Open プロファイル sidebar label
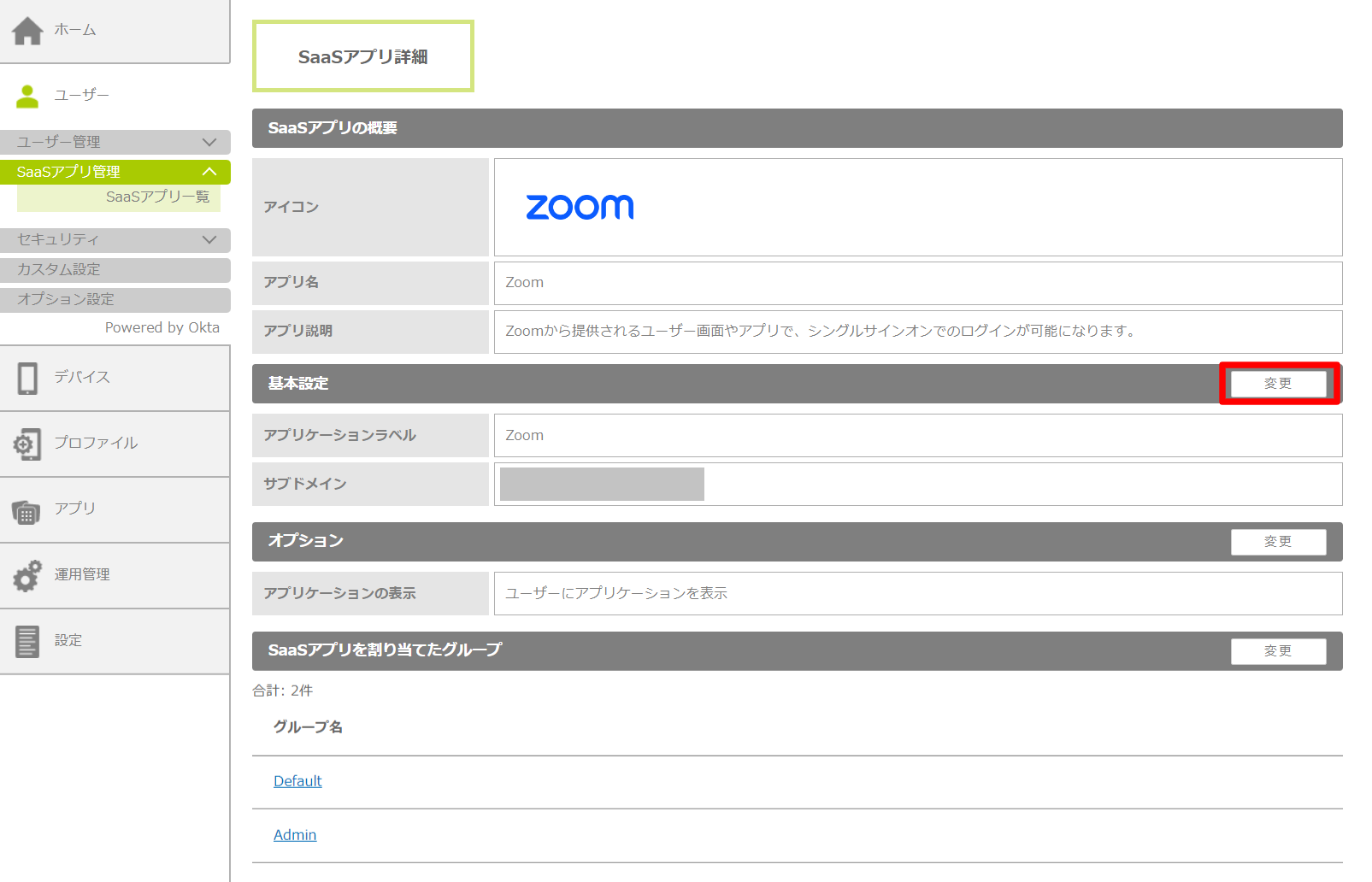Screen dimensions: 1372x882 pyautogui.click(x=96, y=443)
